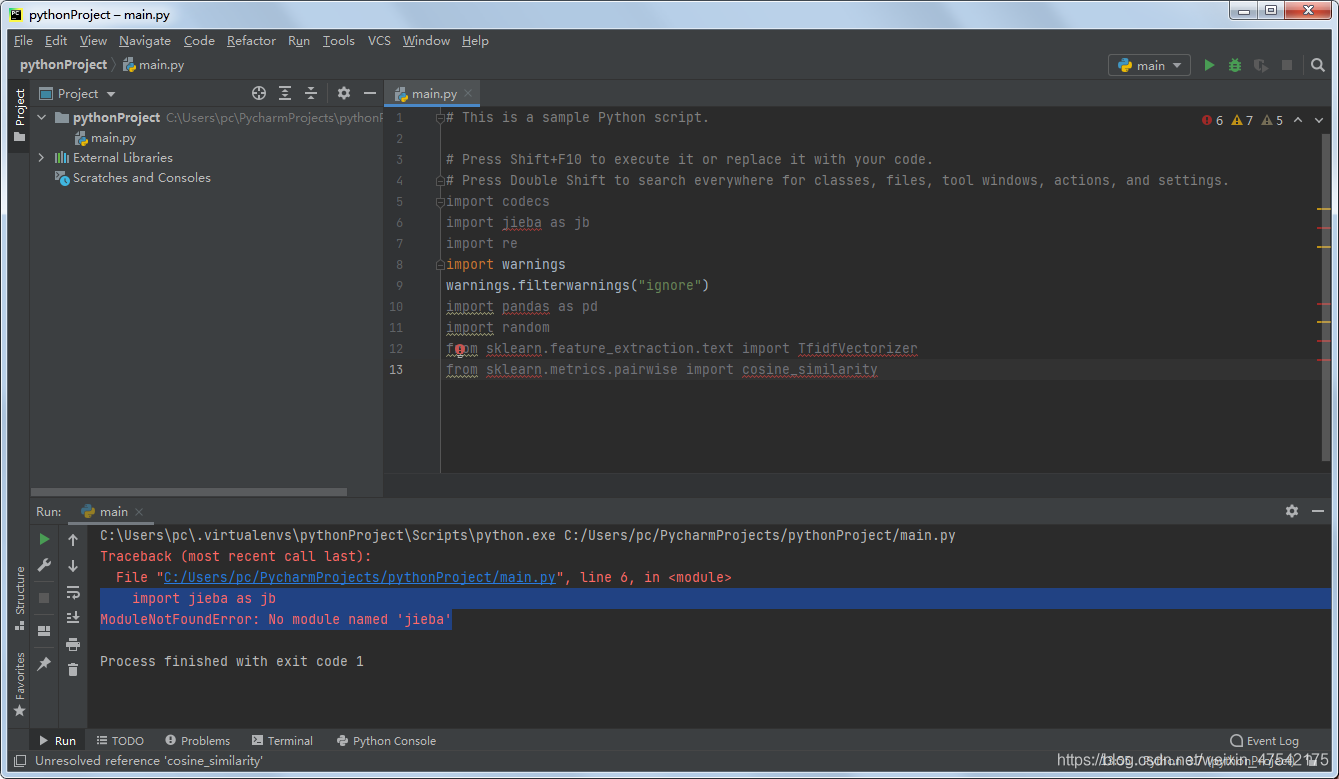Open the Refactor menu
This screenshot has width=1339, height=779.
251,41
